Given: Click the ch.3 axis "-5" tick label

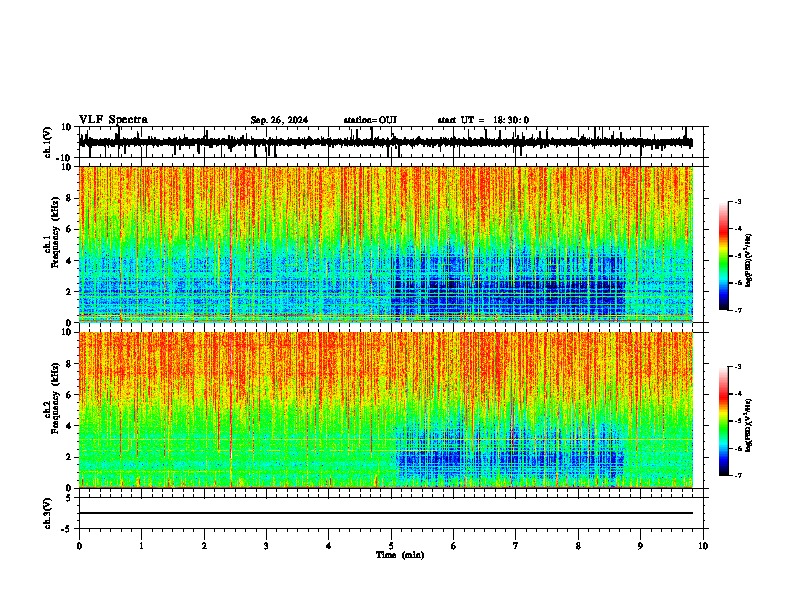Looking at the screenshot, I should 67,529.
